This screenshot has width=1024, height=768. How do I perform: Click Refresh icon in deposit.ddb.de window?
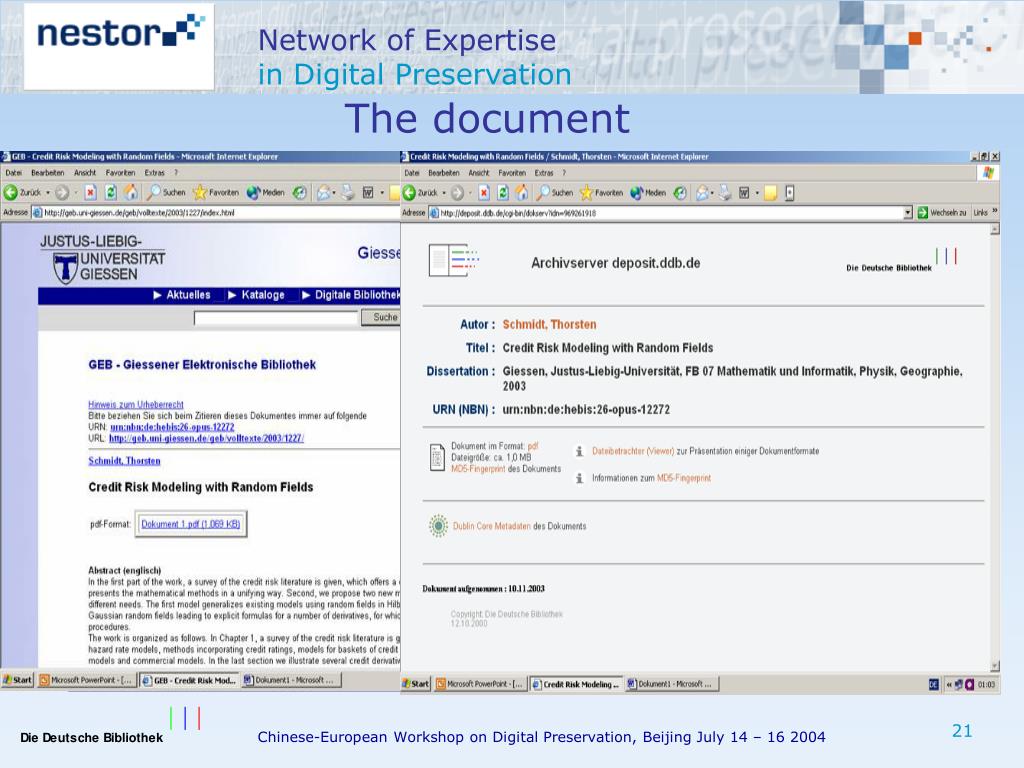coord(503,193)
